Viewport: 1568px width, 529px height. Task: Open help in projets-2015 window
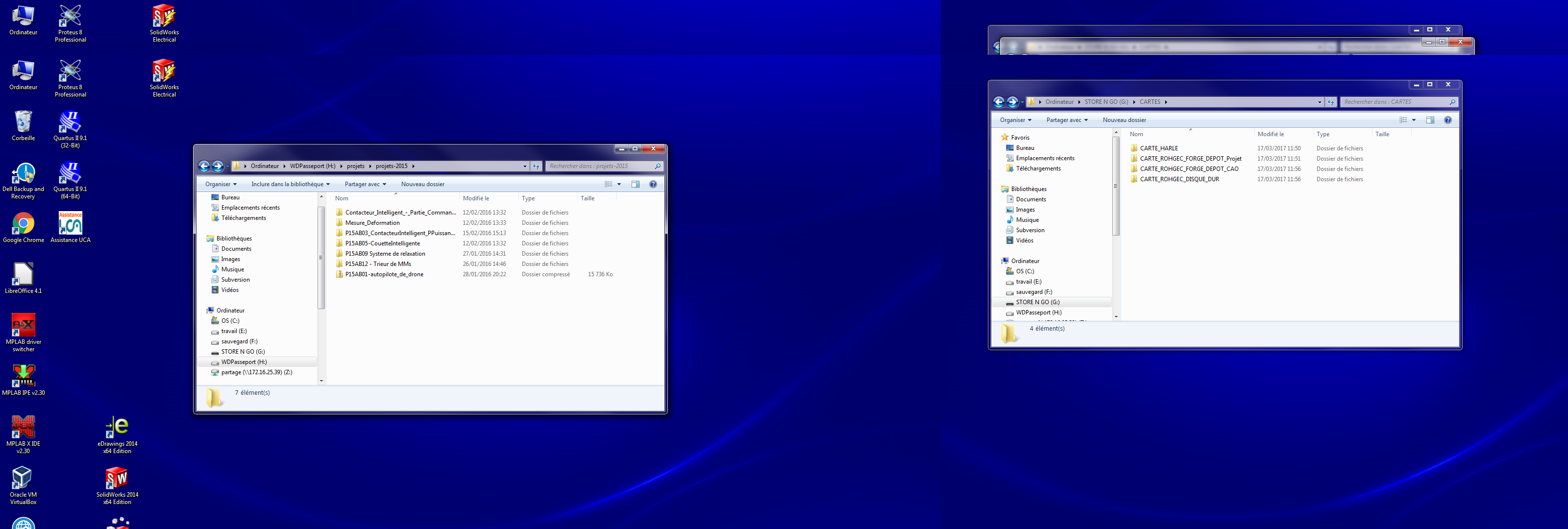(653, 185)
